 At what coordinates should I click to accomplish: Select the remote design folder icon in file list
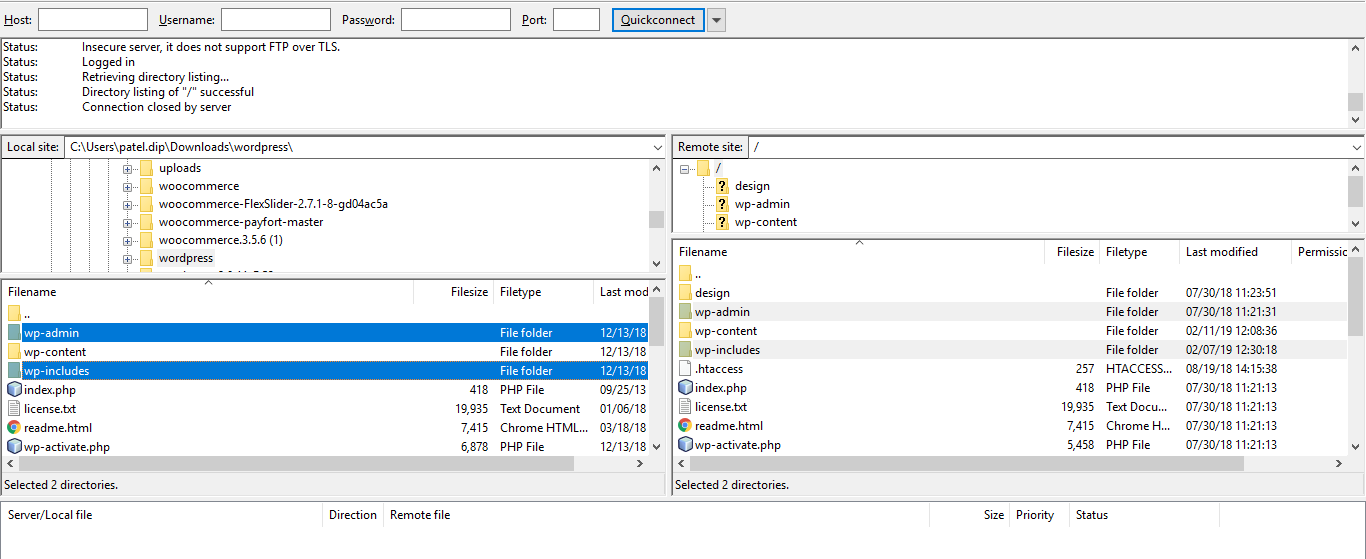coord(685,293)
